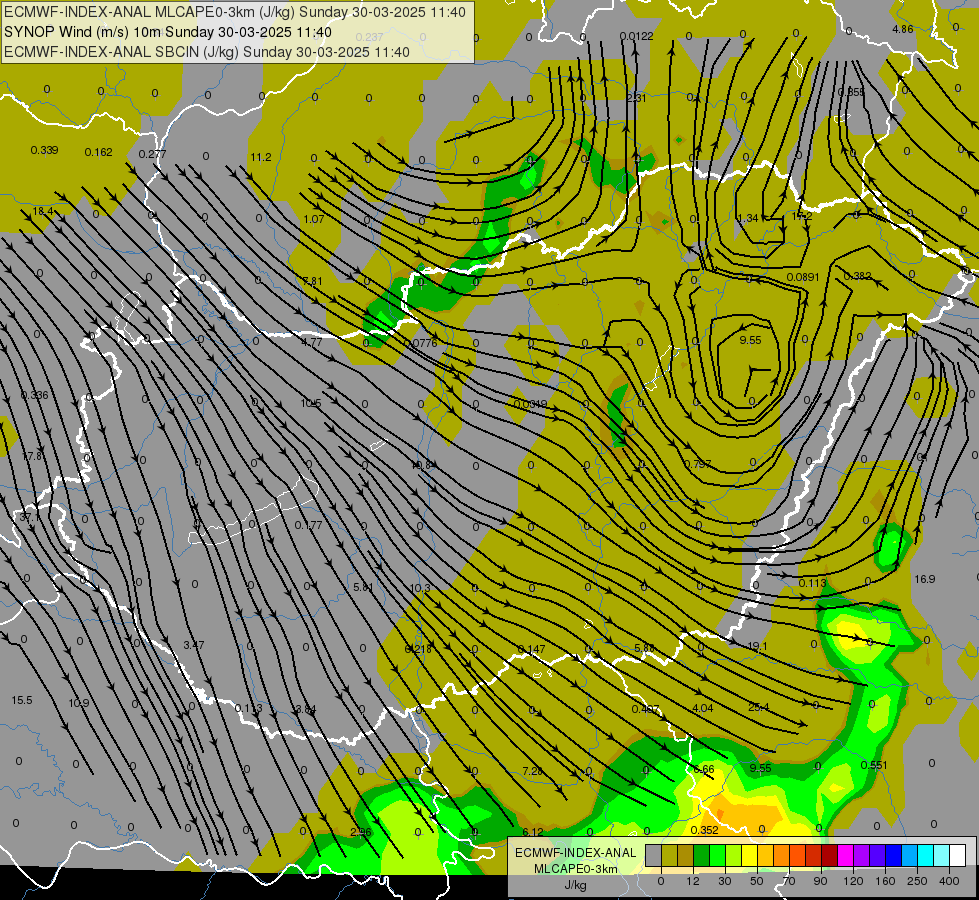This screenshot has height=900, width=979.
Task: Click the map value 0.407
Action: coord(646,709)
